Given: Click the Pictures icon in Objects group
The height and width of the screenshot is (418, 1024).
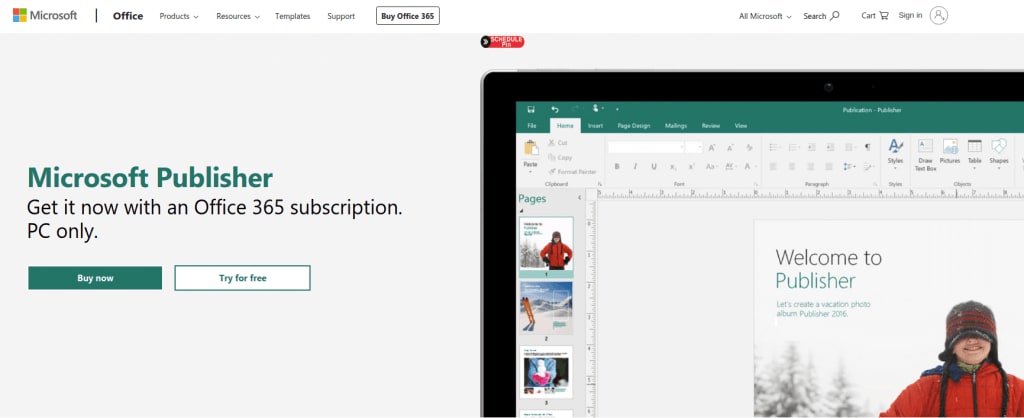Looking at the screenshot, I should 950,146.
